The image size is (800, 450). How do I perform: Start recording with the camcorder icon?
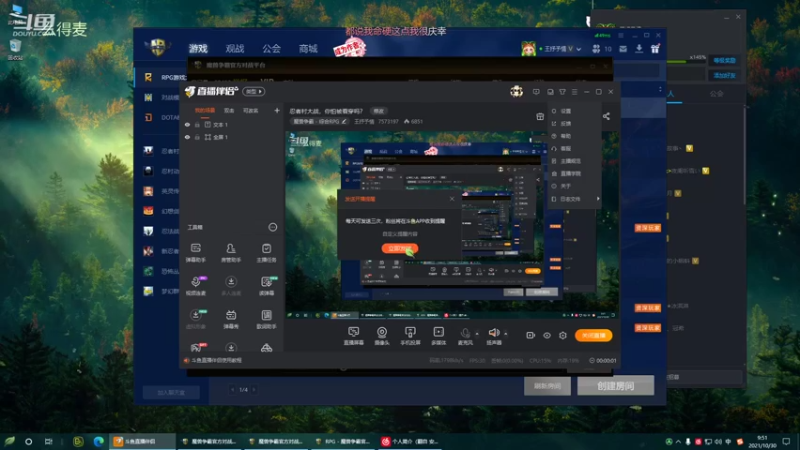[531, 335]
